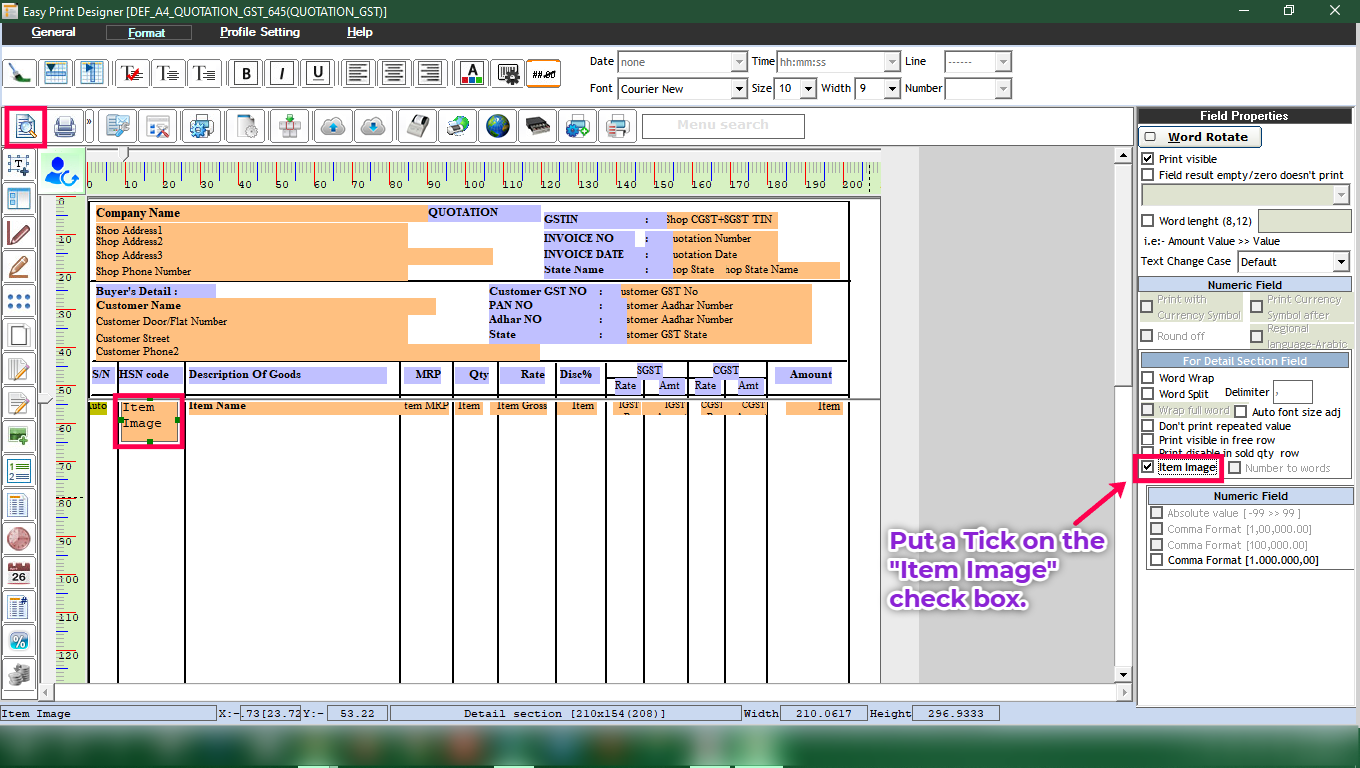The width and height of the screenshot is (1360, 768).
Task: Center-align the field text
Action: point(394,73)
